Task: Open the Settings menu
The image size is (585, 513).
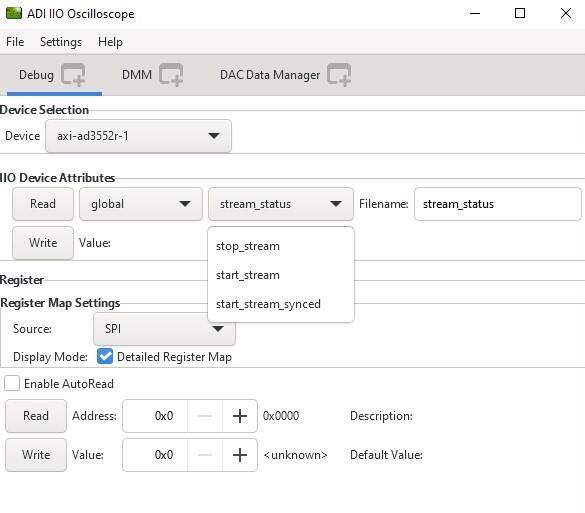Action: pyautogui.click(x=61, y=42)
